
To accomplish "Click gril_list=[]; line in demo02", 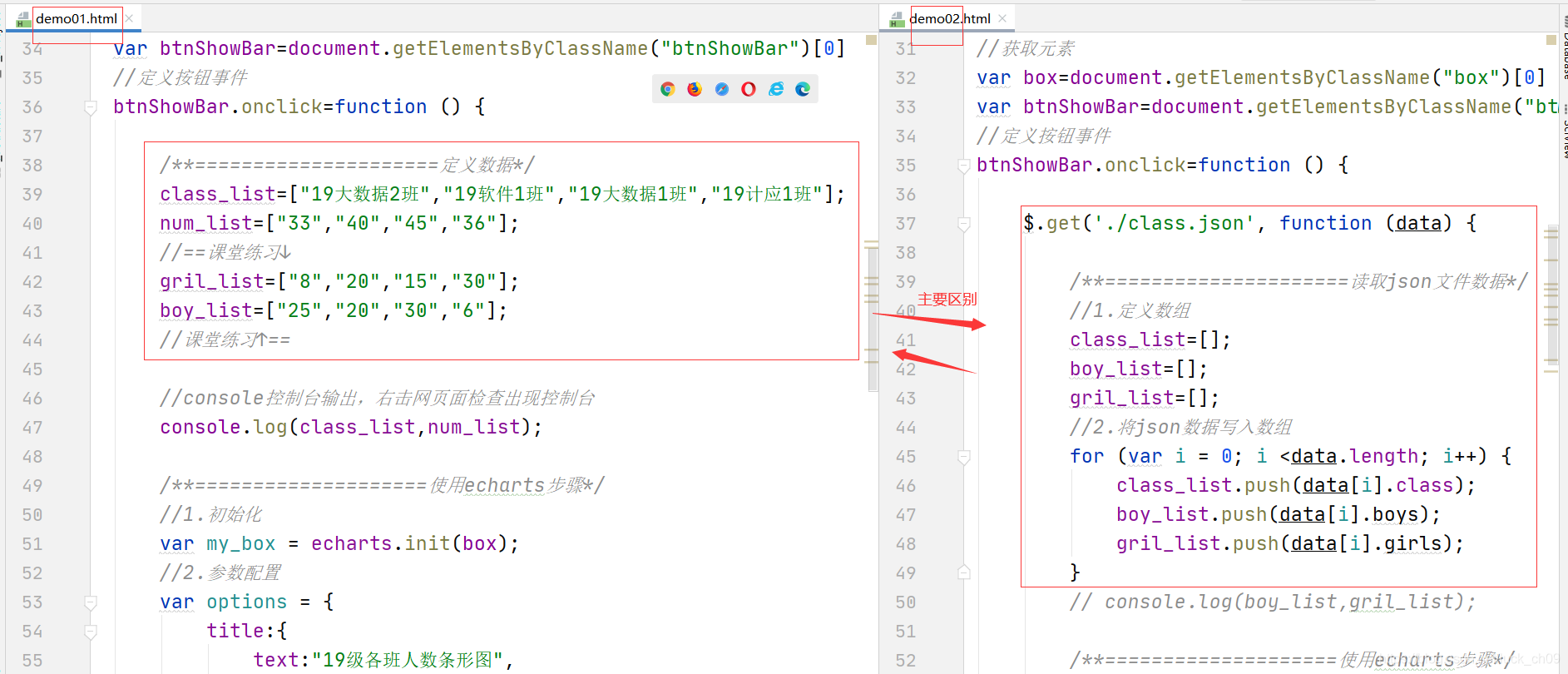I will (x=1145, y=398).
